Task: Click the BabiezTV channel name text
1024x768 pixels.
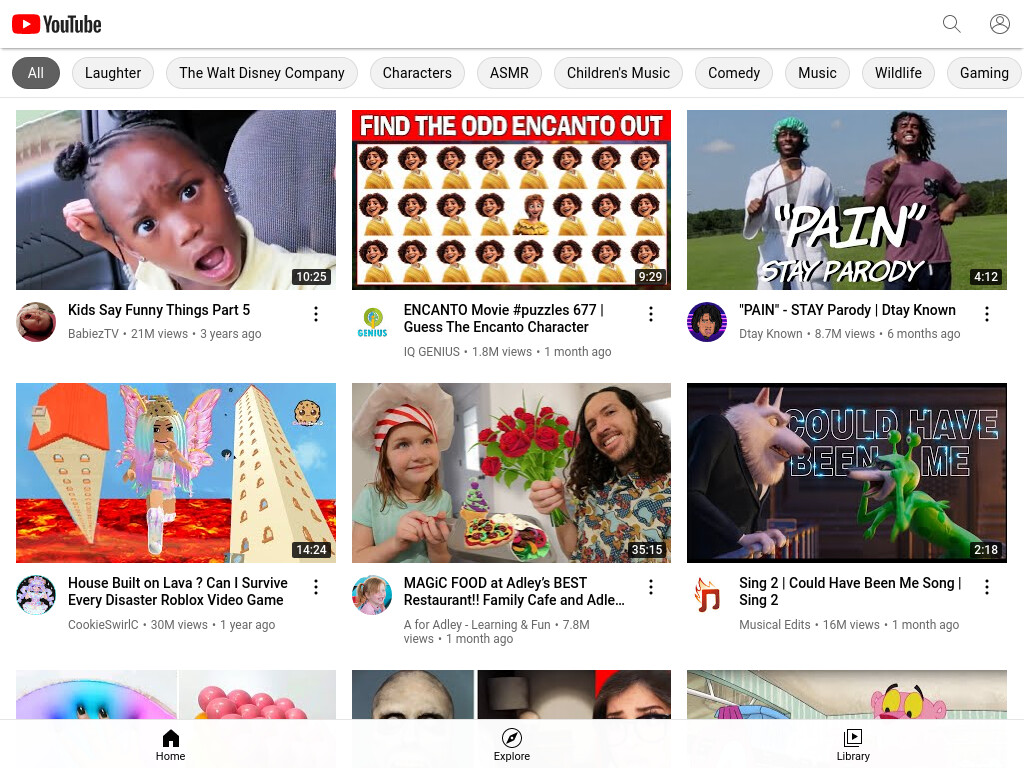Action: pos(93,334)
